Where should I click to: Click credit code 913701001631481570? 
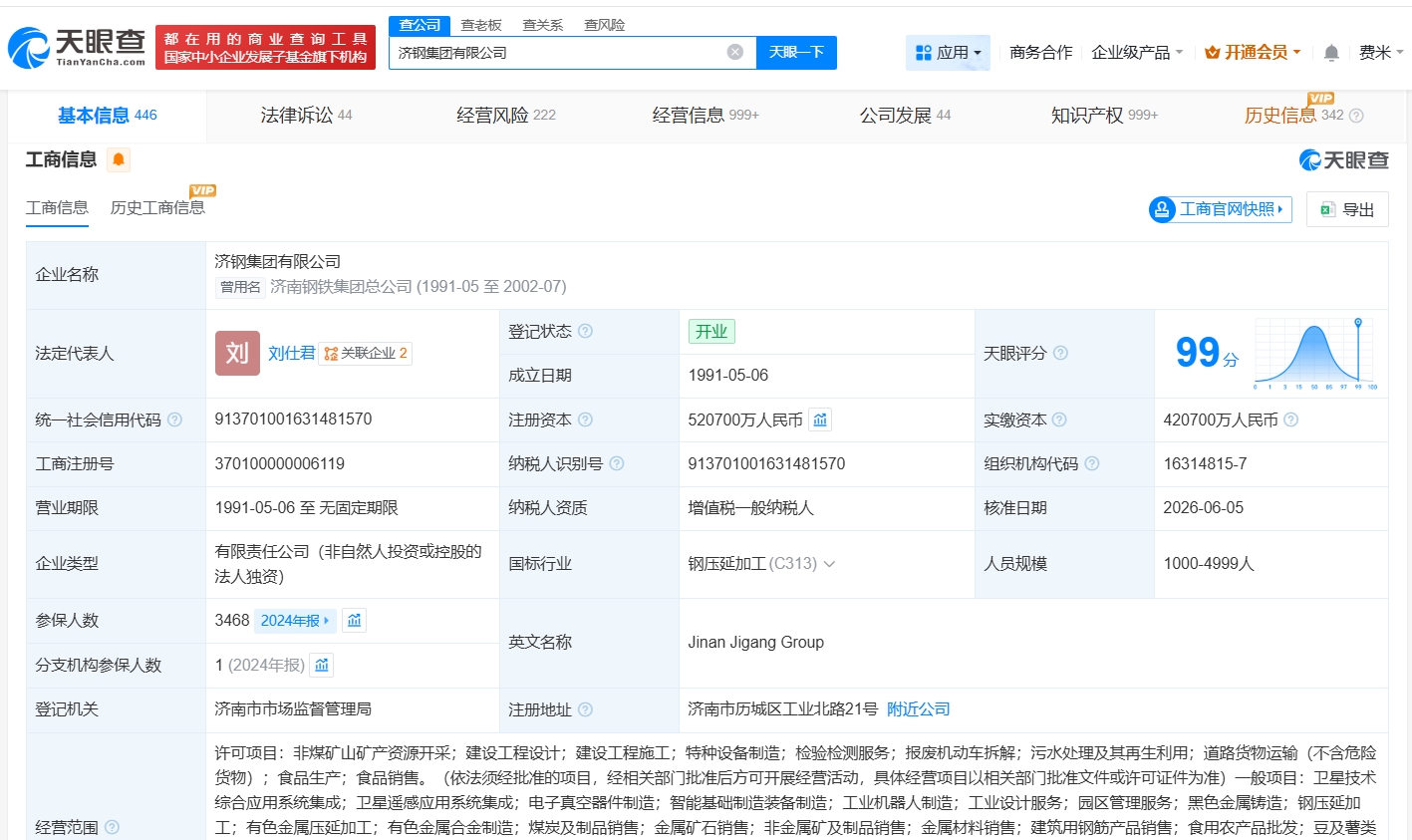pyautogui.click(x=293, y=420)
